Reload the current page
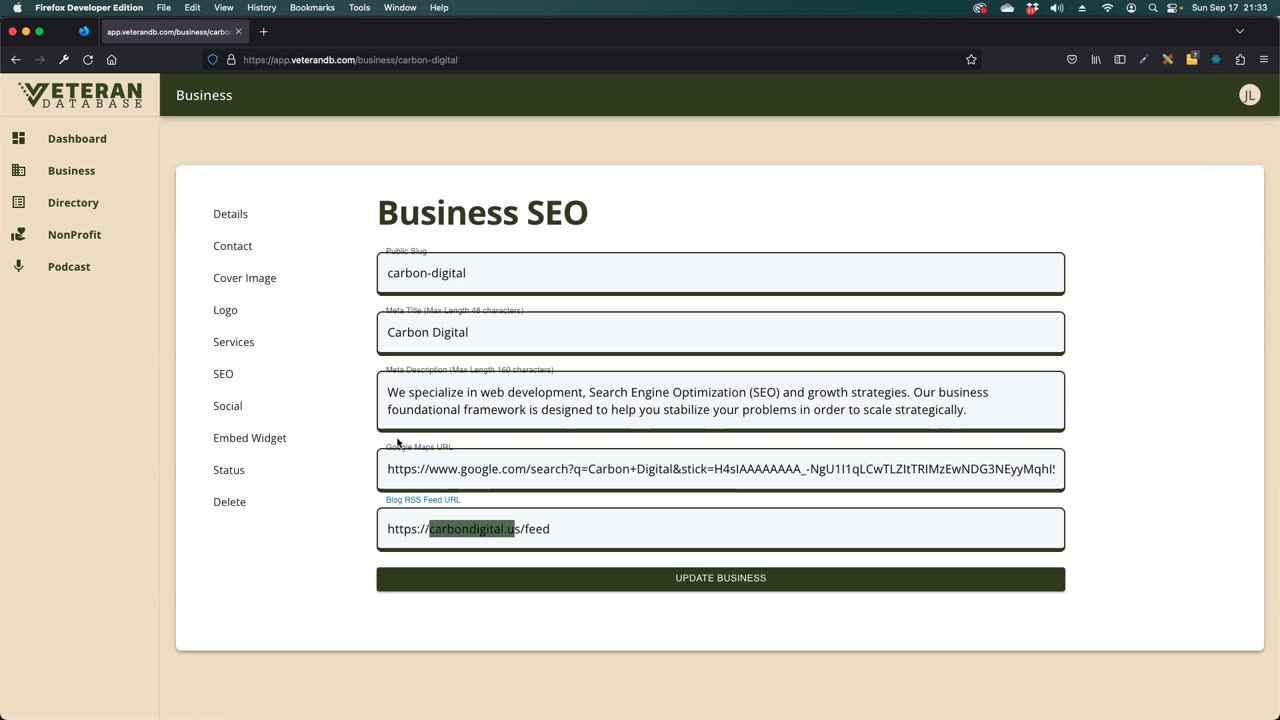This screenshot has height=720, width=1280. (x=88, y=60)
